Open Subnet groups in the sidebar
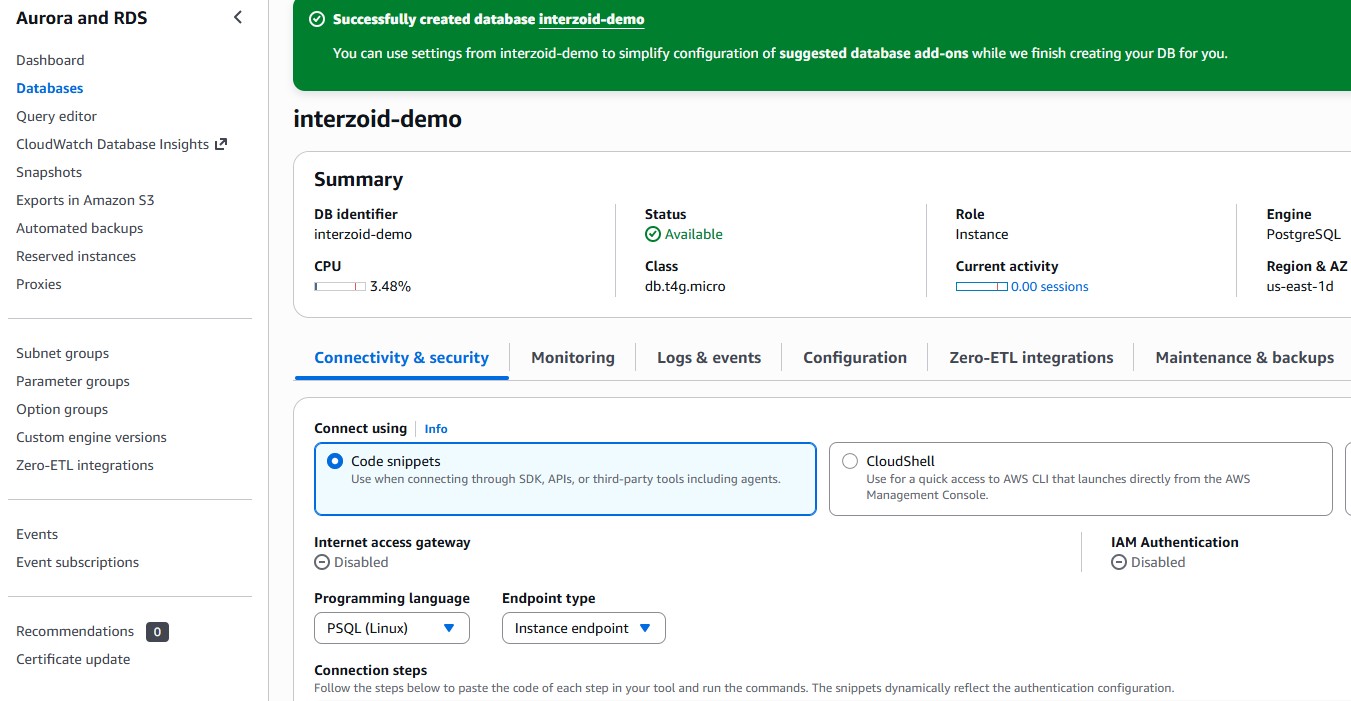 pos(63,353)
